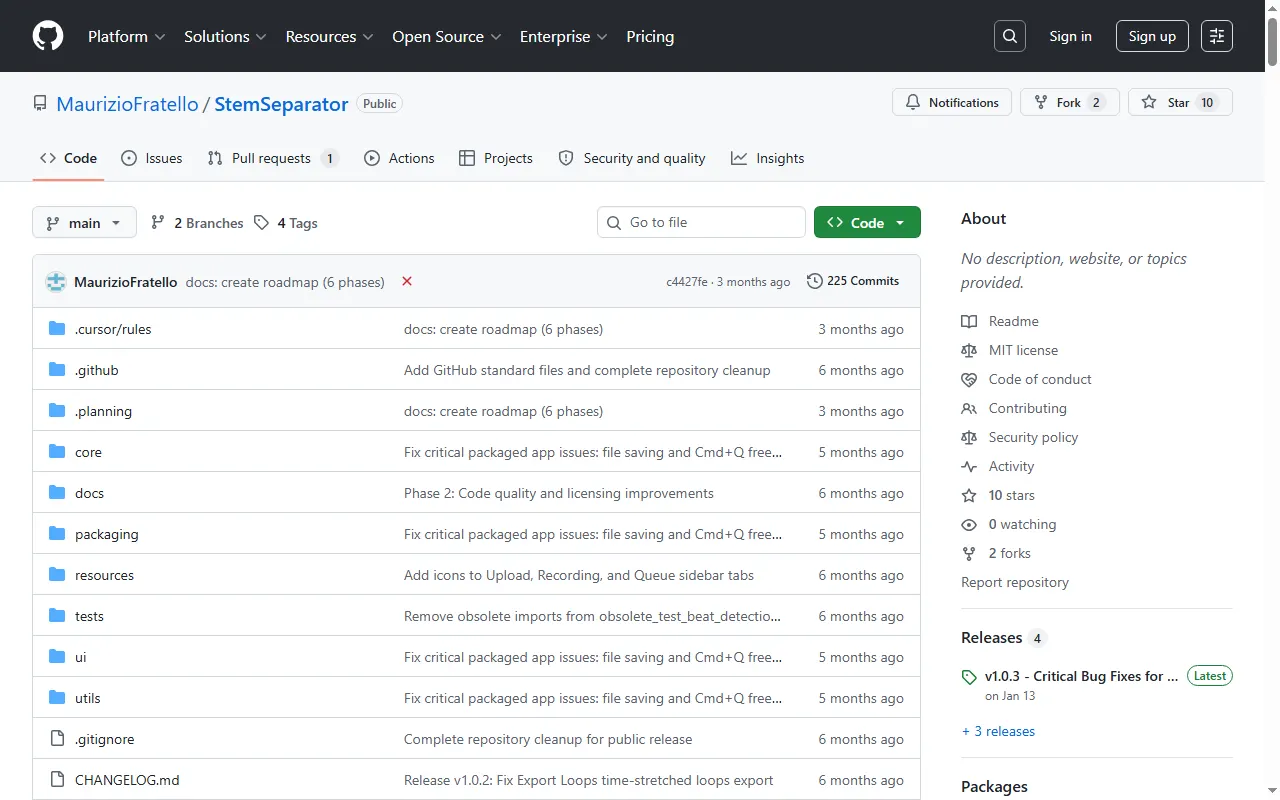Open commit hash c4427fe

pyautogui.click(x=687, y=282)
